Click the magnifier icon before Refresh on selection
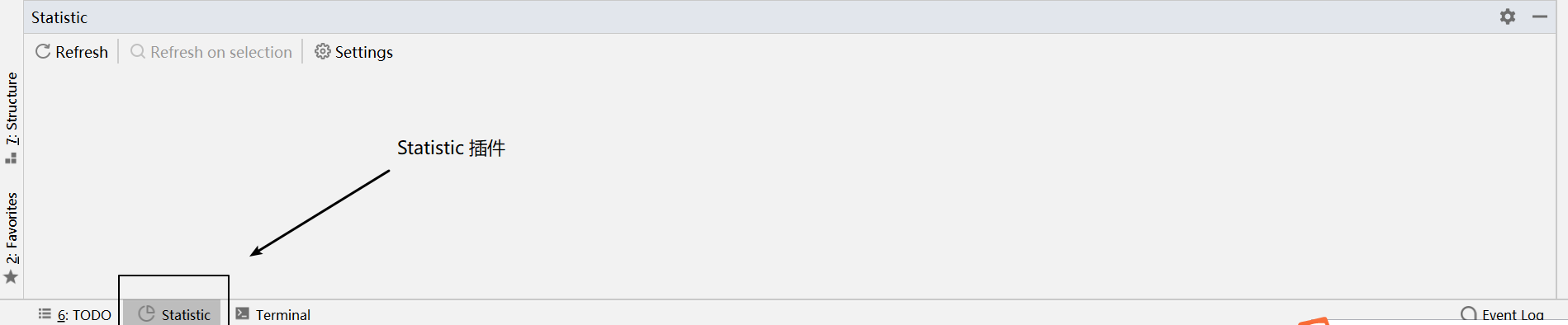Screen dimensions: 1568x325 click(x=138, y=51)
